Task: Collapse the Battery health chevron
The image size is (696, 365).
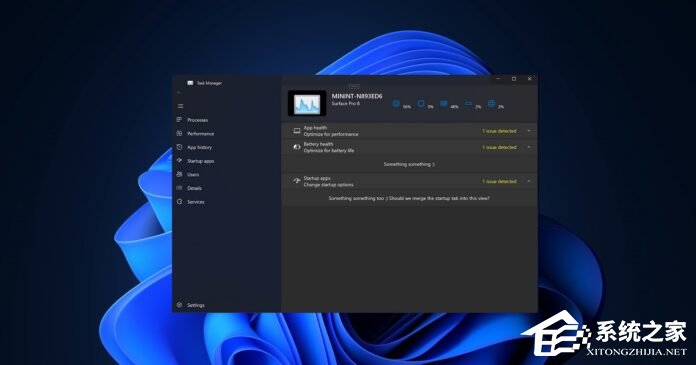Action: tap(529, 147)
